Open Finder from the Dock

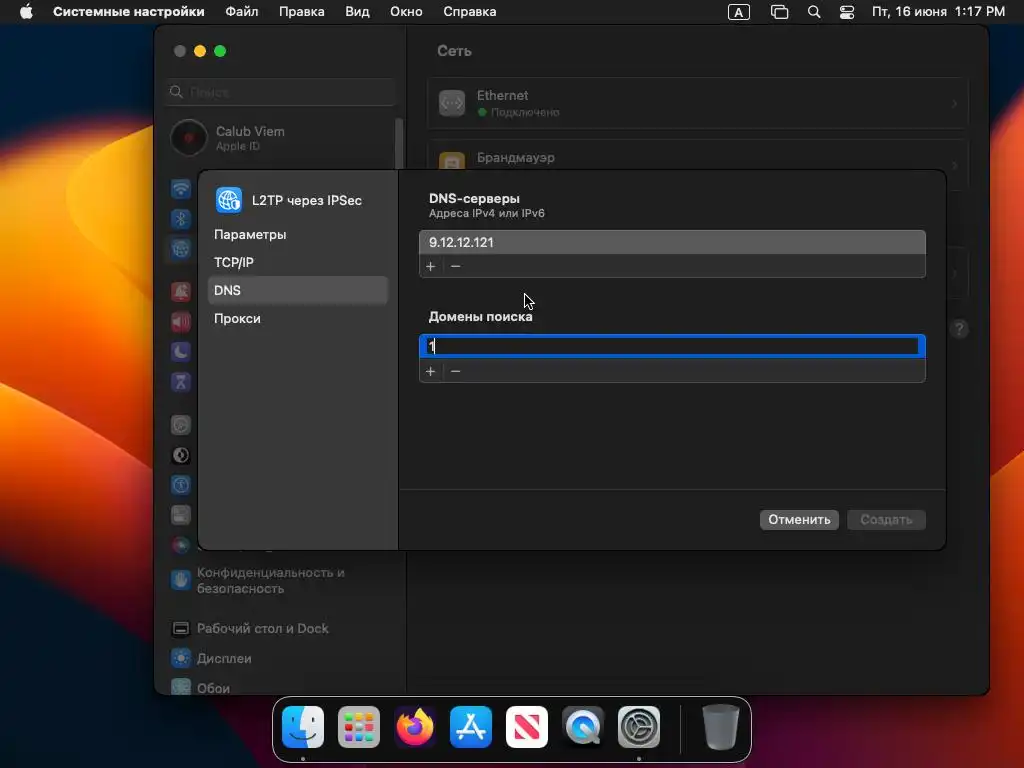[x=303, y=727]
